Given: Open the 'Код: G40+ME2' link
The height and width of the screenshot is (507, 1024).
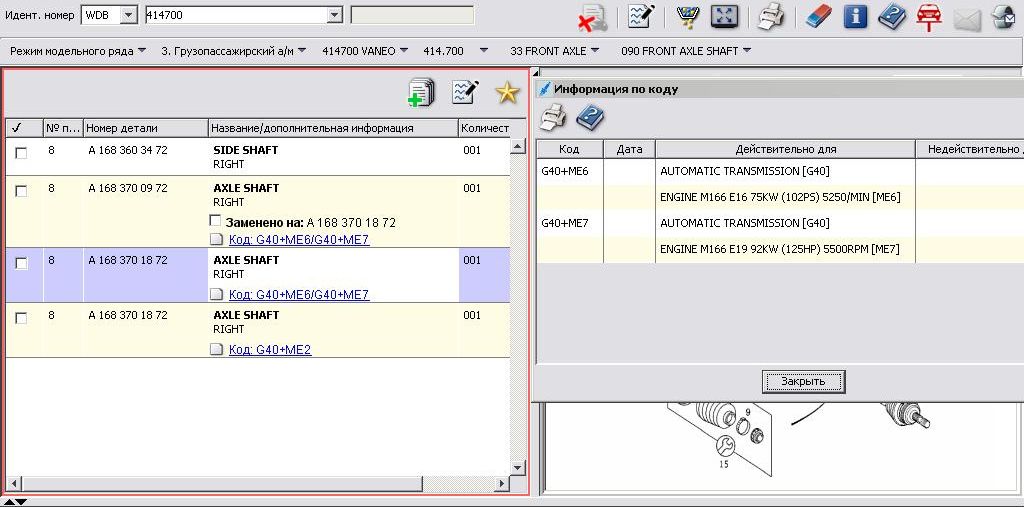Looking at the screenshot, I should tap(270, 350).
